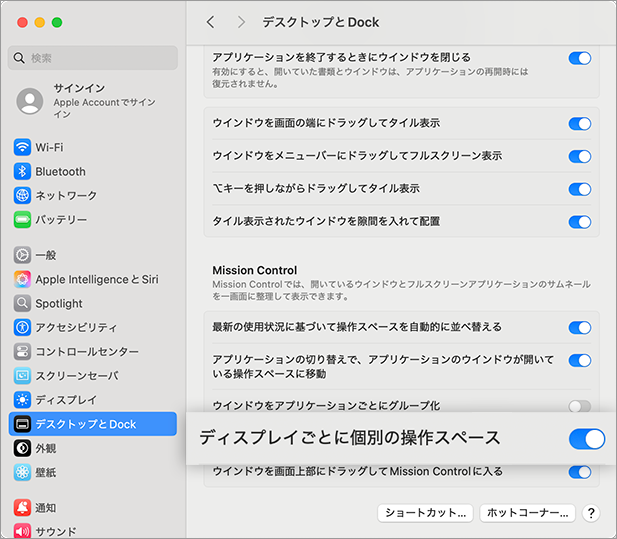Viewport: 617px width, 539px height.
Task: Enable ウインドウをアプリケーションごとにグループ化 switch
Action: [x=580, y=406]
